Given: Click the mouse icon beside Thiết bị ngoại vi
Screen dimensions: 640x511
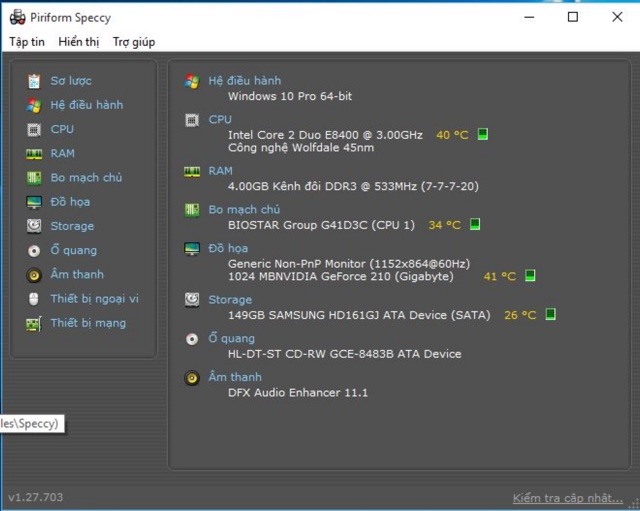Looking at the screenshot, I should pyautogui.click(x=34, y=299).
